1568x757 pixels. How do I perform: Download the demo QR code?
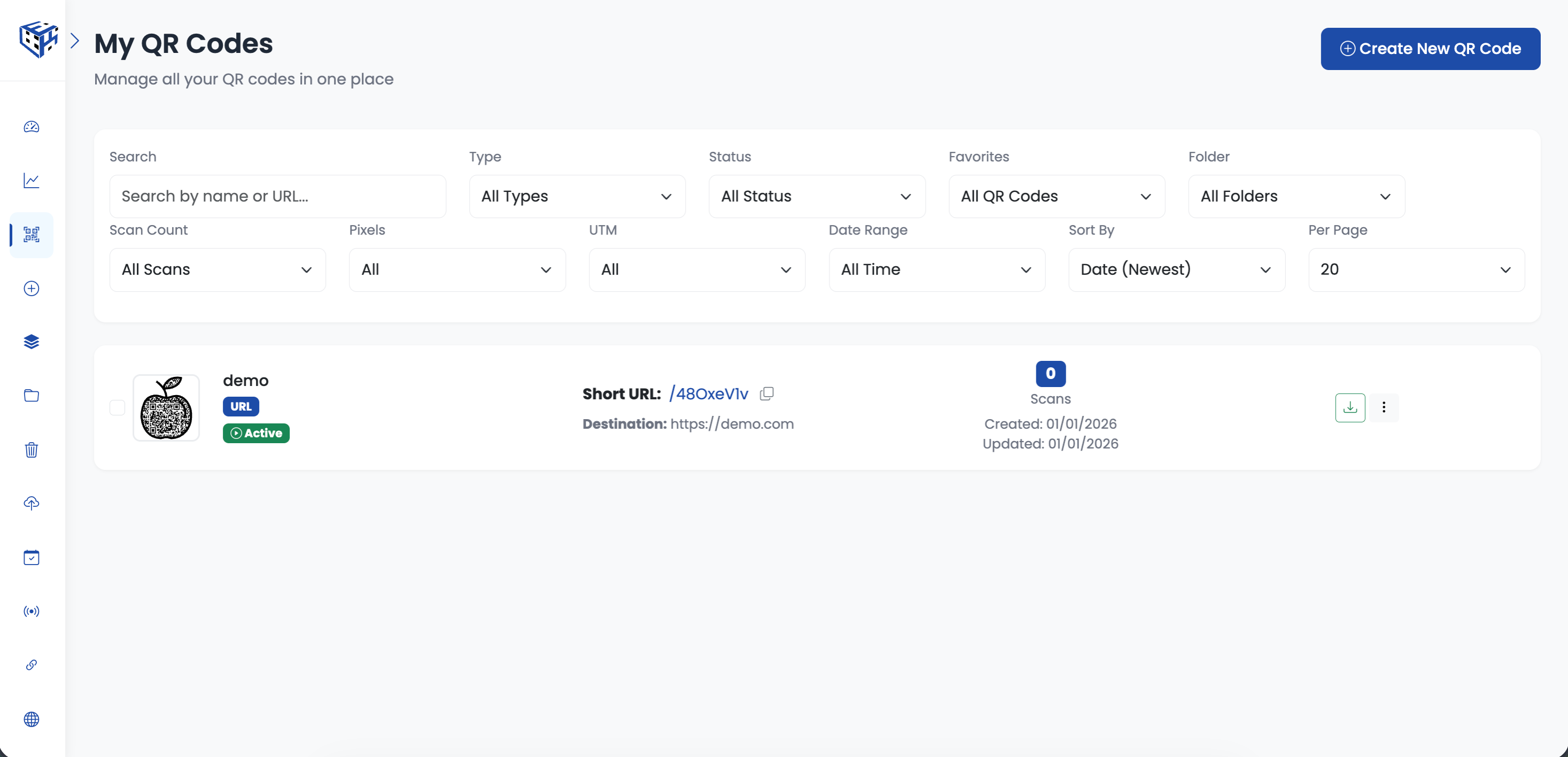(1349, 407)
